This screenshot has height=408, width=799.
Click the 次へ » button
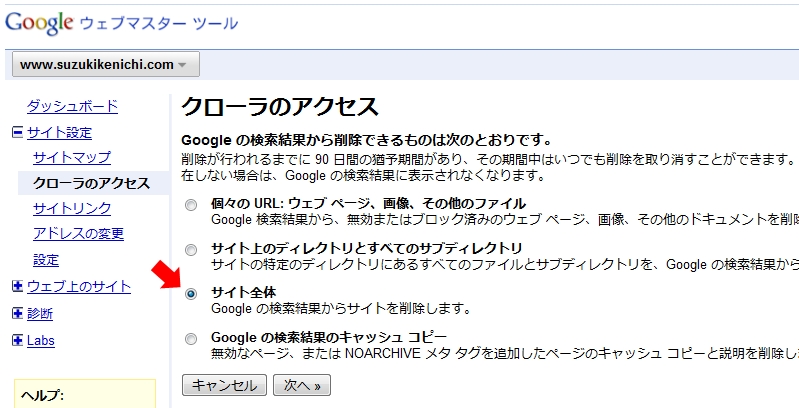[x=302, y=385]
